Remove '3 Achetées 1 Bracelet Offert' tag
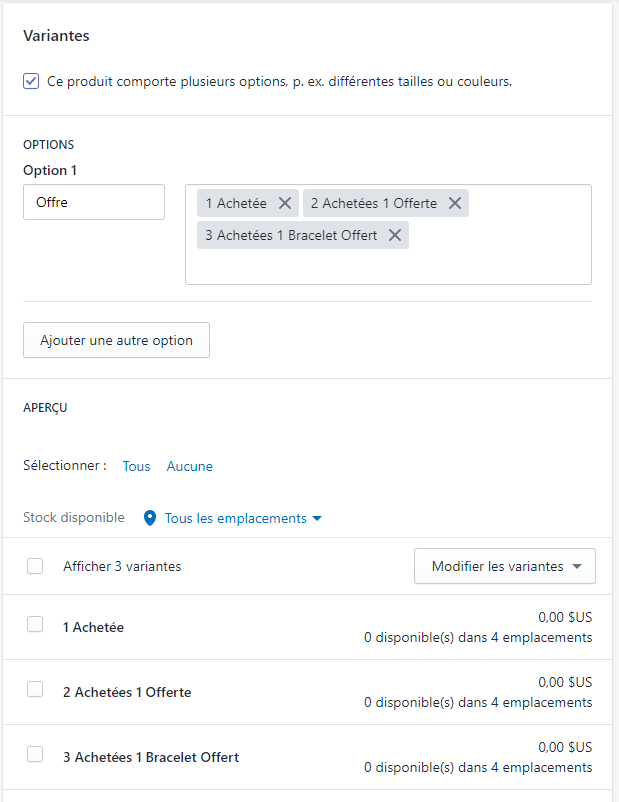The width and height of the screenshot is (619, 802). (x=394, y=235)
